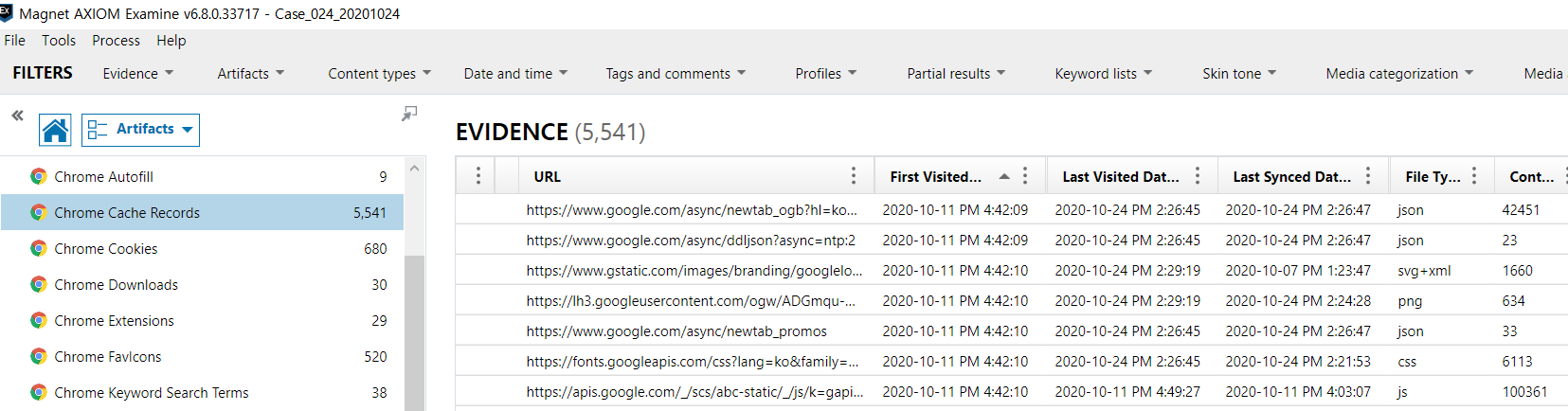Open the File menu
This screenshot has width=1568, height=411.
click(15, 40)
